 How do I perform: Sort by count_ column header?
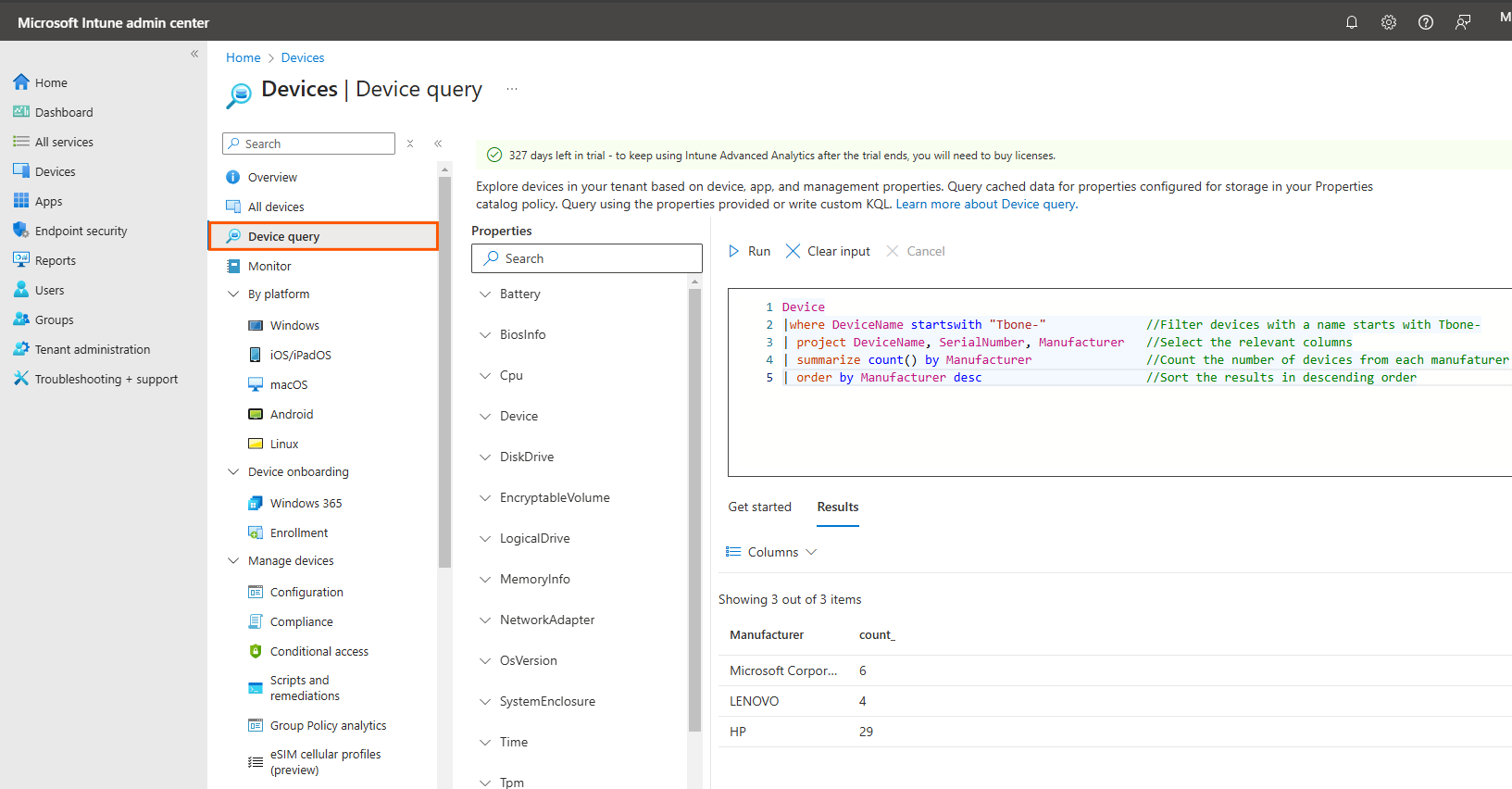tap(877, 634)
